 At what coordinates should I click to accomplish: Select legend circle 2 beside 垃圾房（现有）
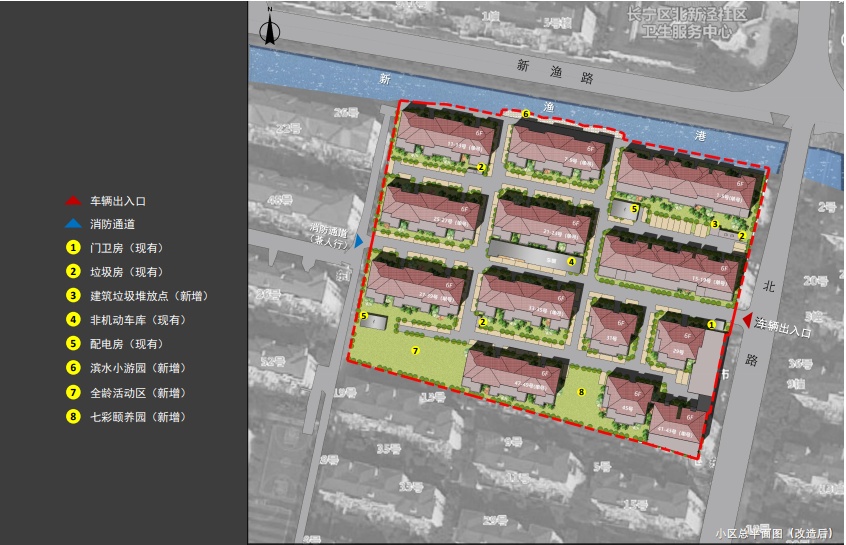[x=73, y=271]
